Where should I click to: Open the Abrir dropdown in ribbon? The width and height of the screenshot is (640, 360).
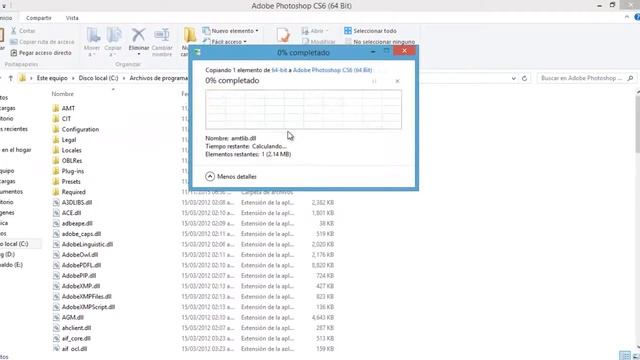click(x=315, y=31)
